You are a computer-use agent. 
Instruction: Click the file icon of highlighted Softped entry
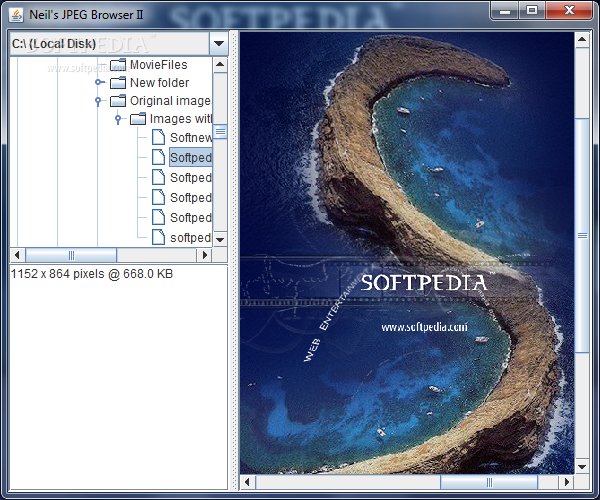click(158, 157)
